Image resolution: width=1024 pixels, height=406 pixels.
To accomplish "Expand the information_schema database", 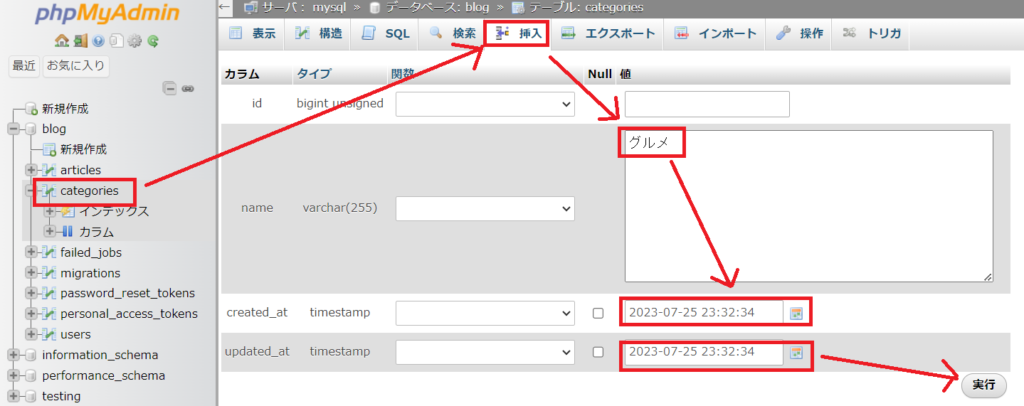I will [12, 355].
